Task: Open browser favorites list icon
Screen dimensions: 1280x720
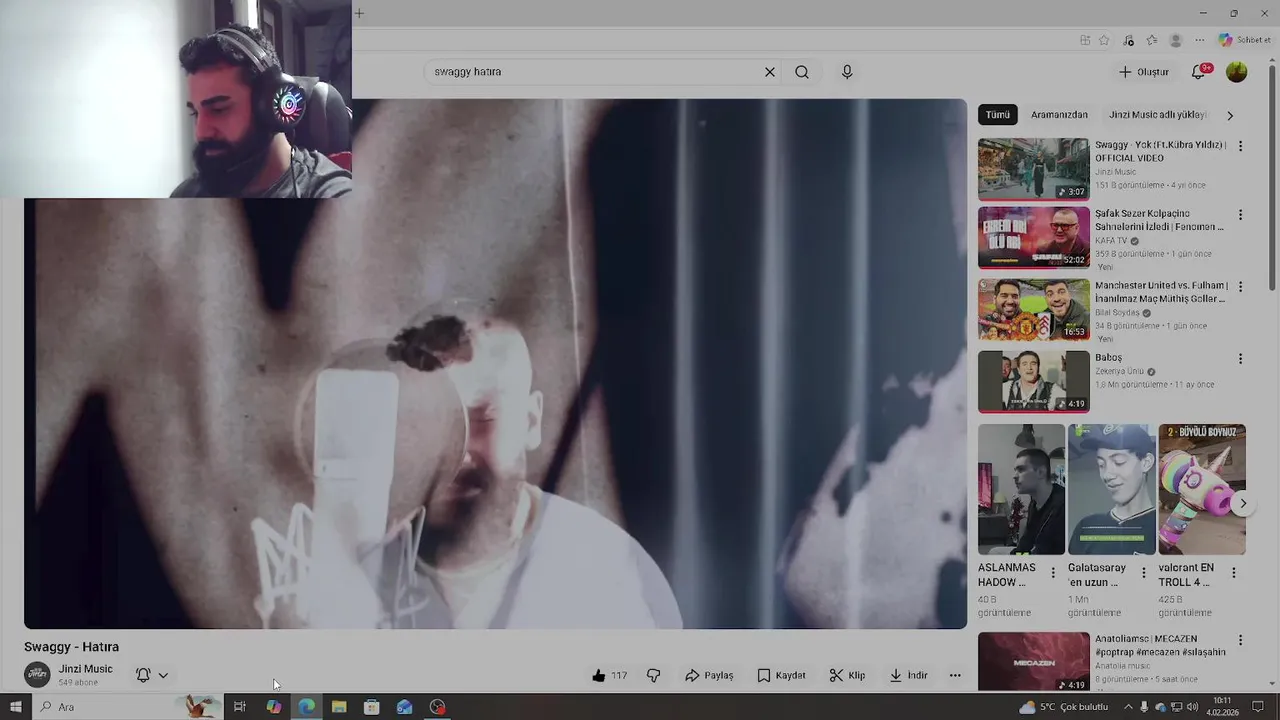Action: click(1152, 40)
